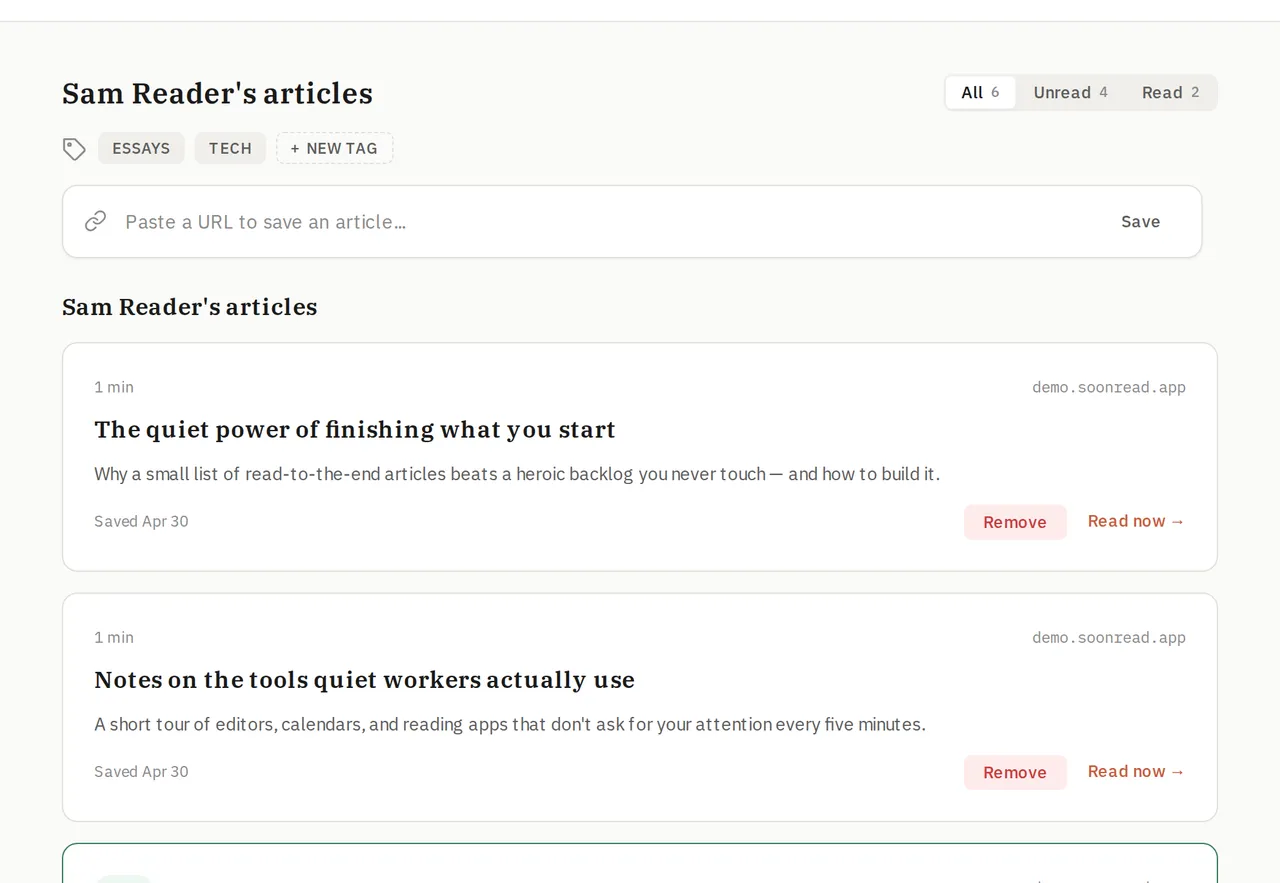Open 'Notes on the tools quiet workers actually use' title
The width and height of the screenshot is (1280, 883).
(364, 680)
